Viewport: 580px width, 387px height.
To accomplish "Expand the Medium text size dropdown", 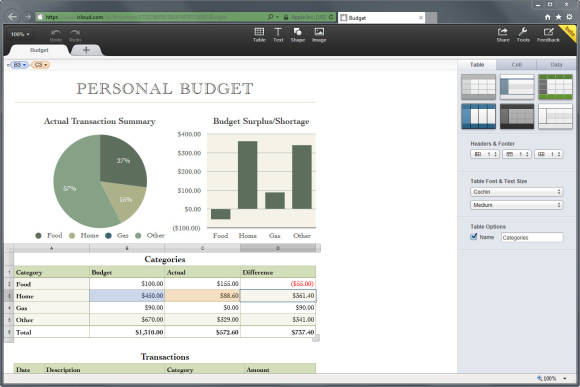I will [516, 205].
